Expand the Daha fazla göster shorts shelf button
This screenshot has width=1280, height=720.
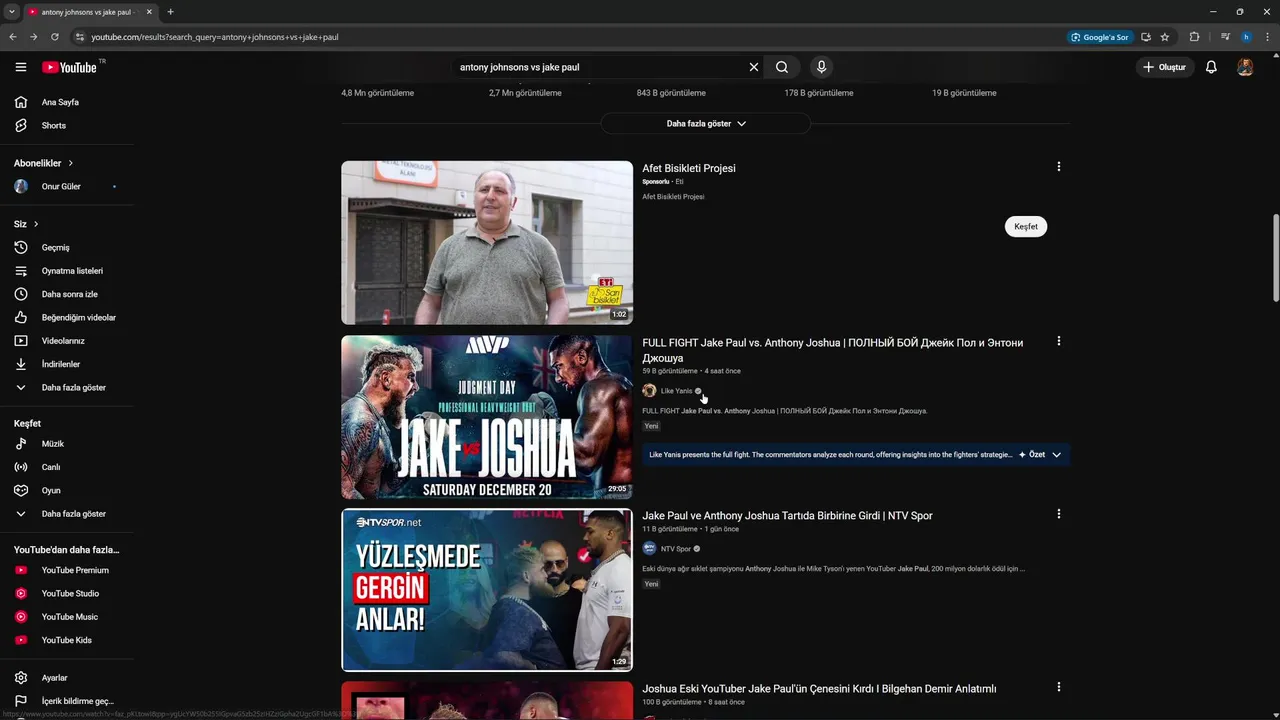[x=706, y=123]
